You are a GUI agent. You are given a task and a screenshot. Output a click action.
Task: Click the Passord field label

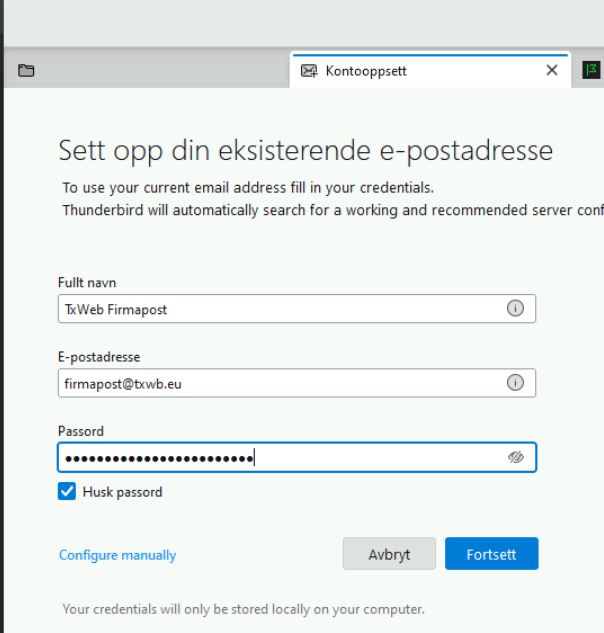81,431
